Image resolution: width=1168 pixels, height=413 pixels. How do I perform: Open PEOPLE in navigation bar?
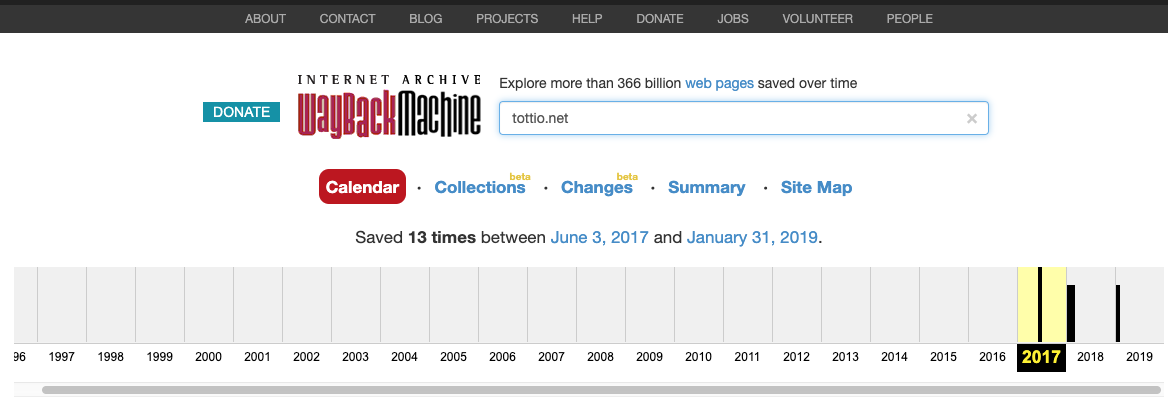coord(910,19)
